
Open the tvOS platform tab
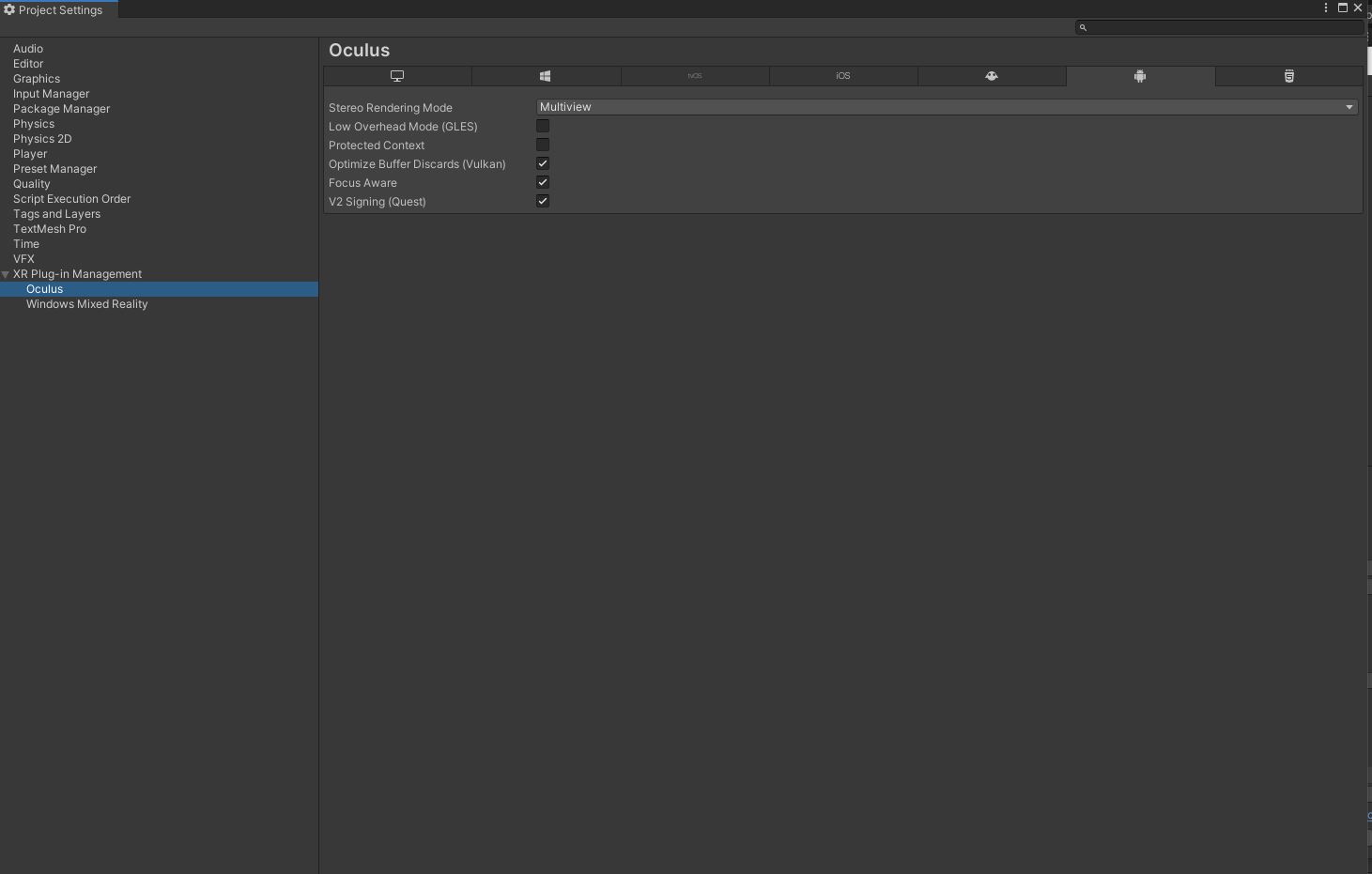(x=695, y=76)
